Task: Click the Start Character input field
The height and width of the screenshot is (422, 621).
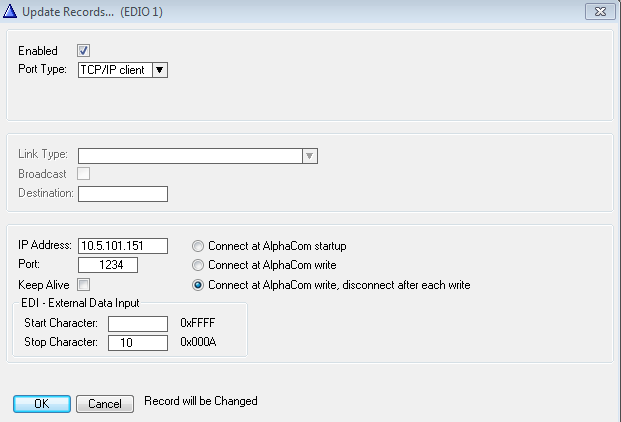Action: pyautogui.click(x=138, y=323)
